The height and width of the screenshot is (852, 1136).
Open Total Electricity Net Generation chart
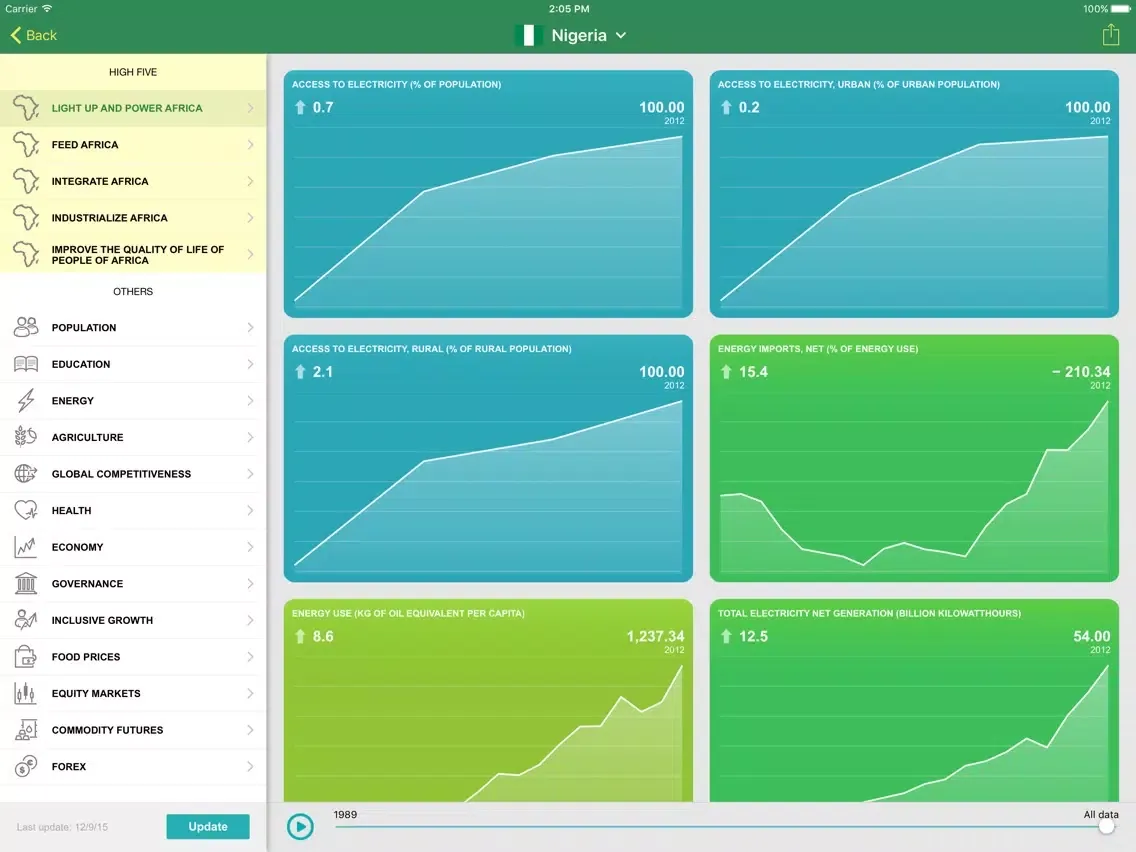(914, 700)
